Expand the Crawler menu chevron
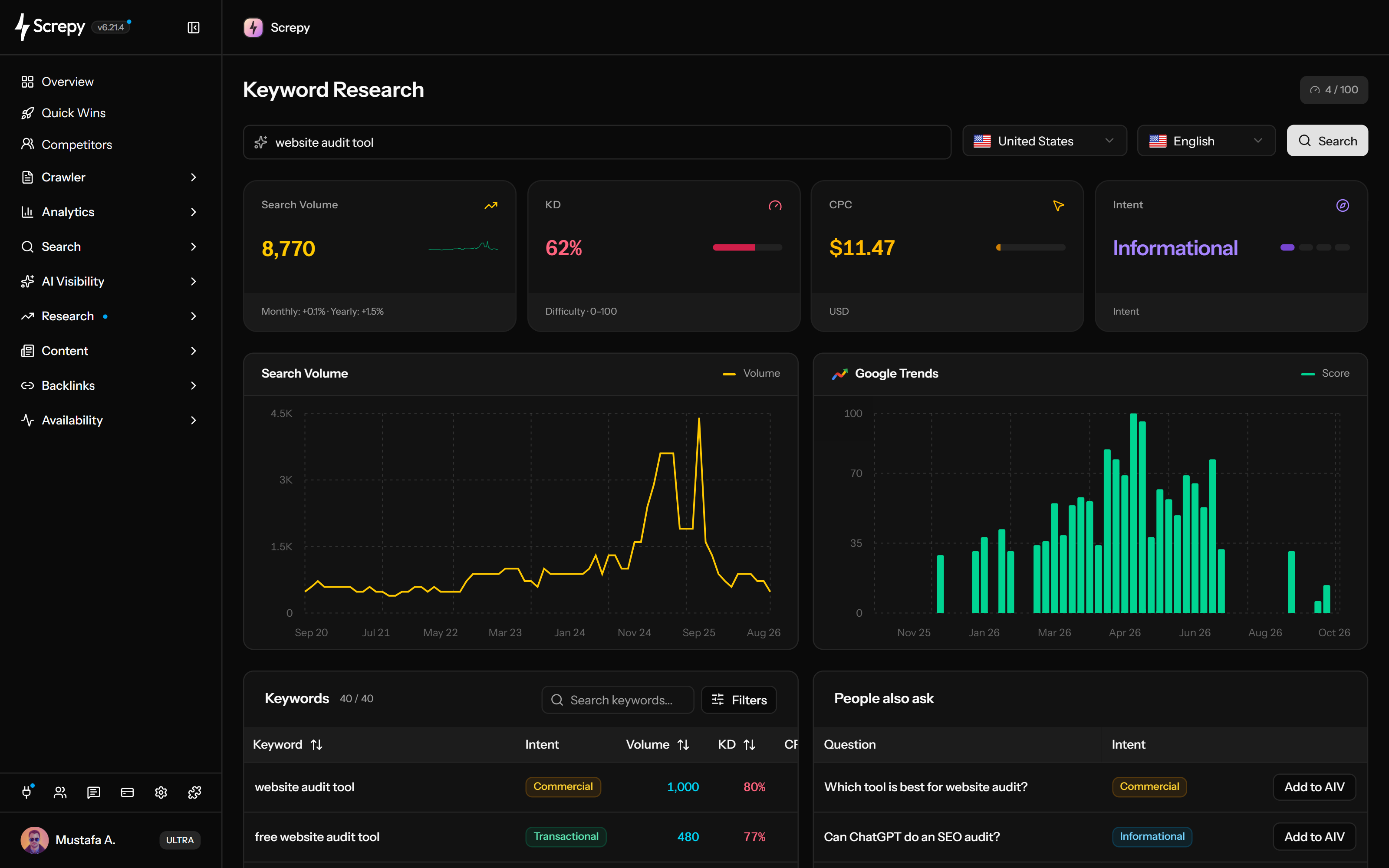The image size is (1389, 868). pyautogui.click(x=194, y=178)
